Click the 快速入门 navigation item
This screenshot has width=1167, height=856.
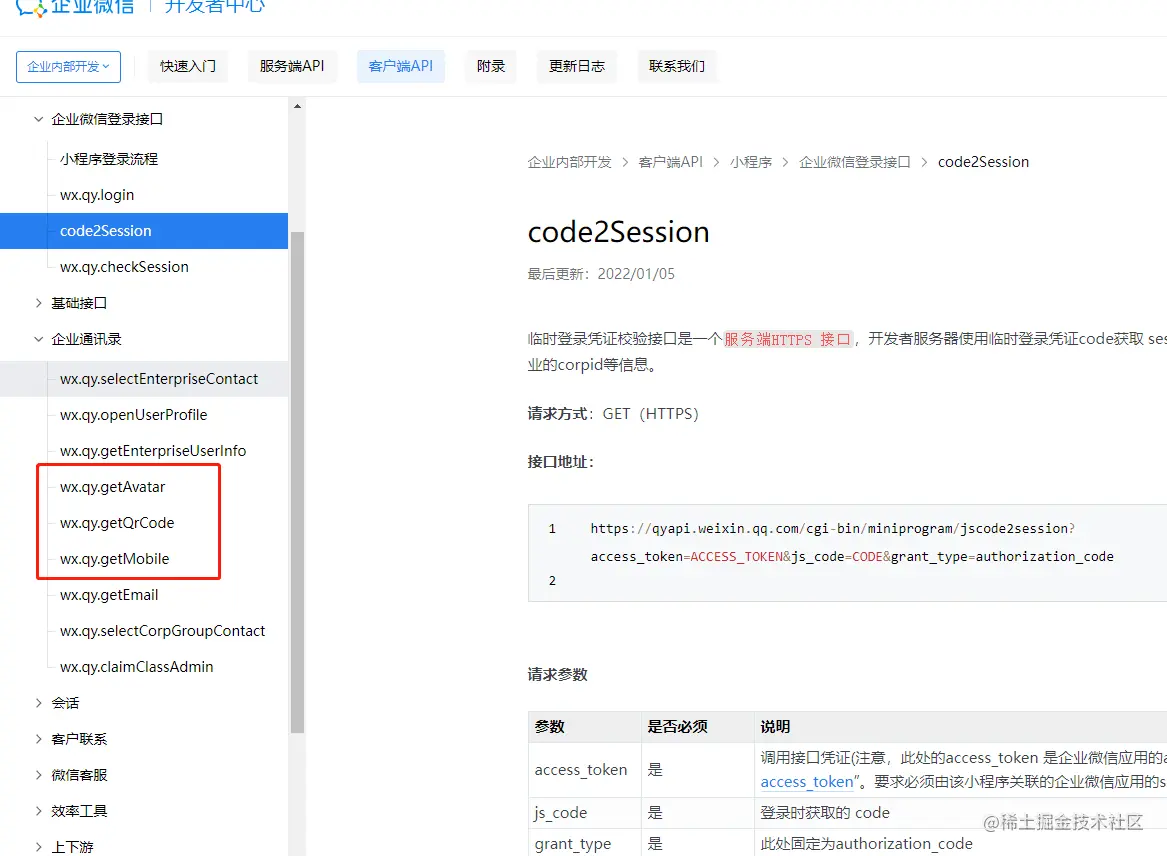click(187, 67)
